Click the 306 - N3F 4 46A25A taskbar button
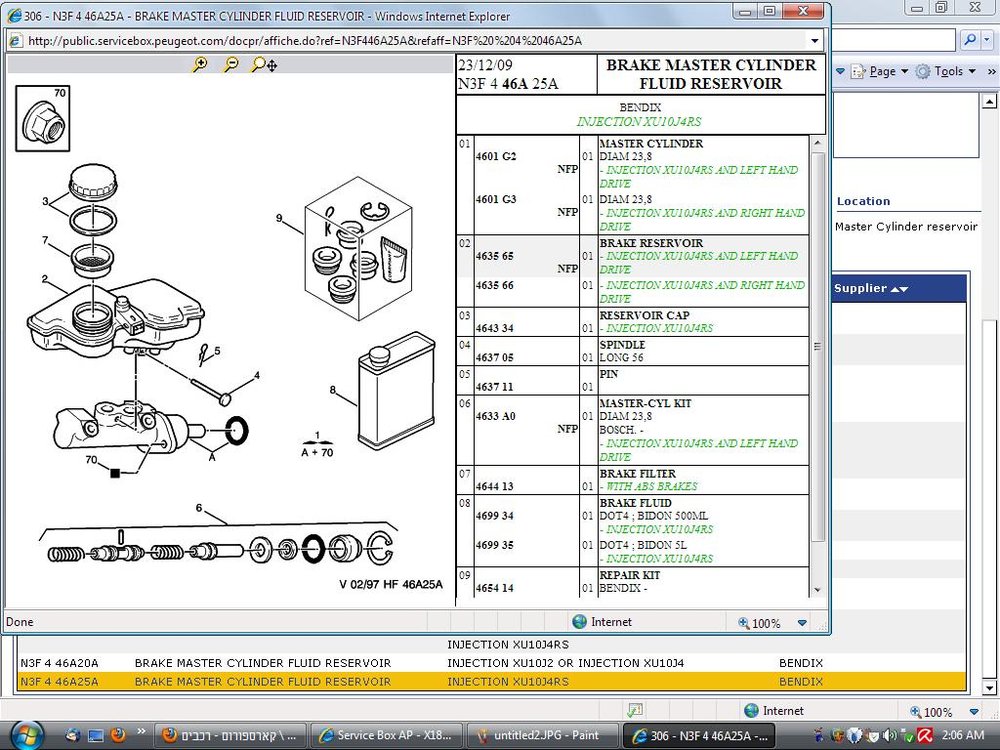Viewport: 1000px width, 750px height. click(700, 735)
